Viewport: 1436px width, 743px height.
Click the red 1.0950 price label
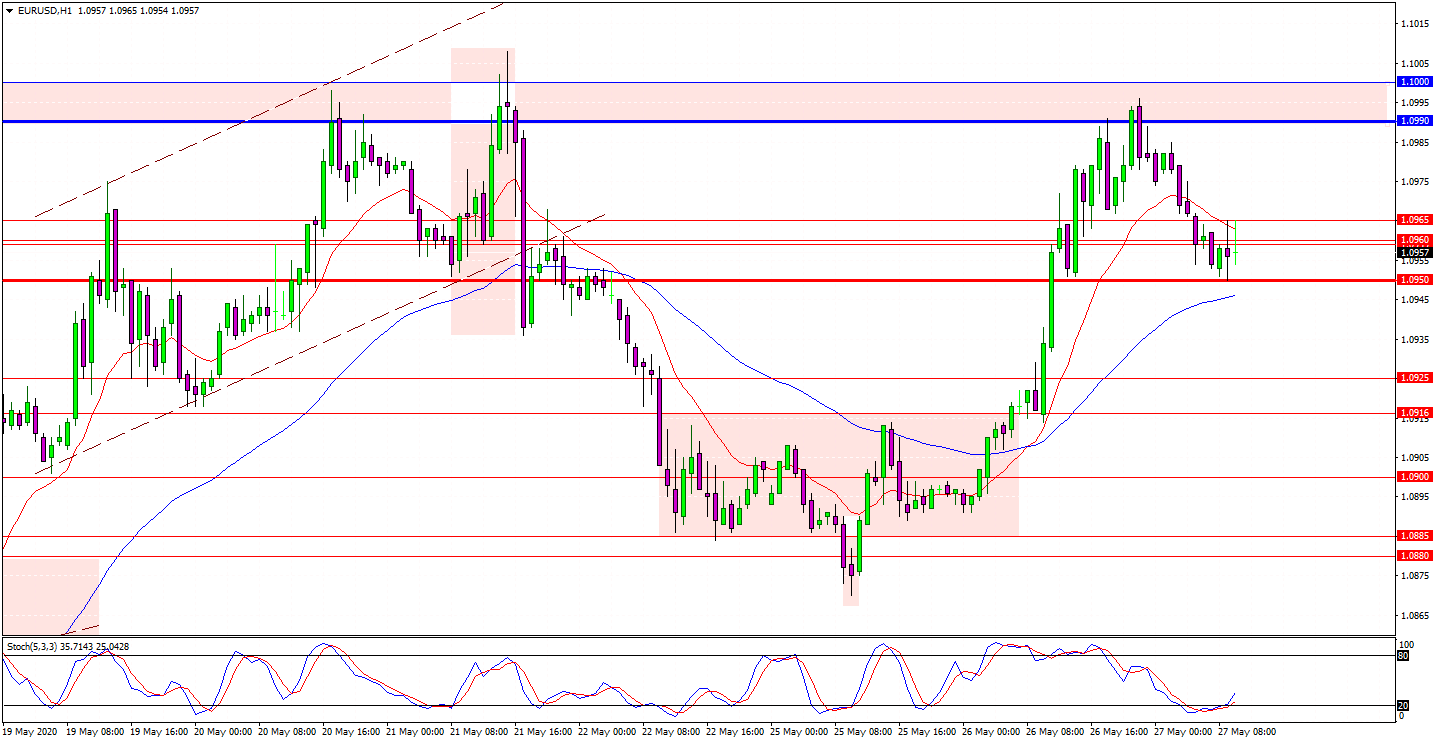click(1415, 280)
